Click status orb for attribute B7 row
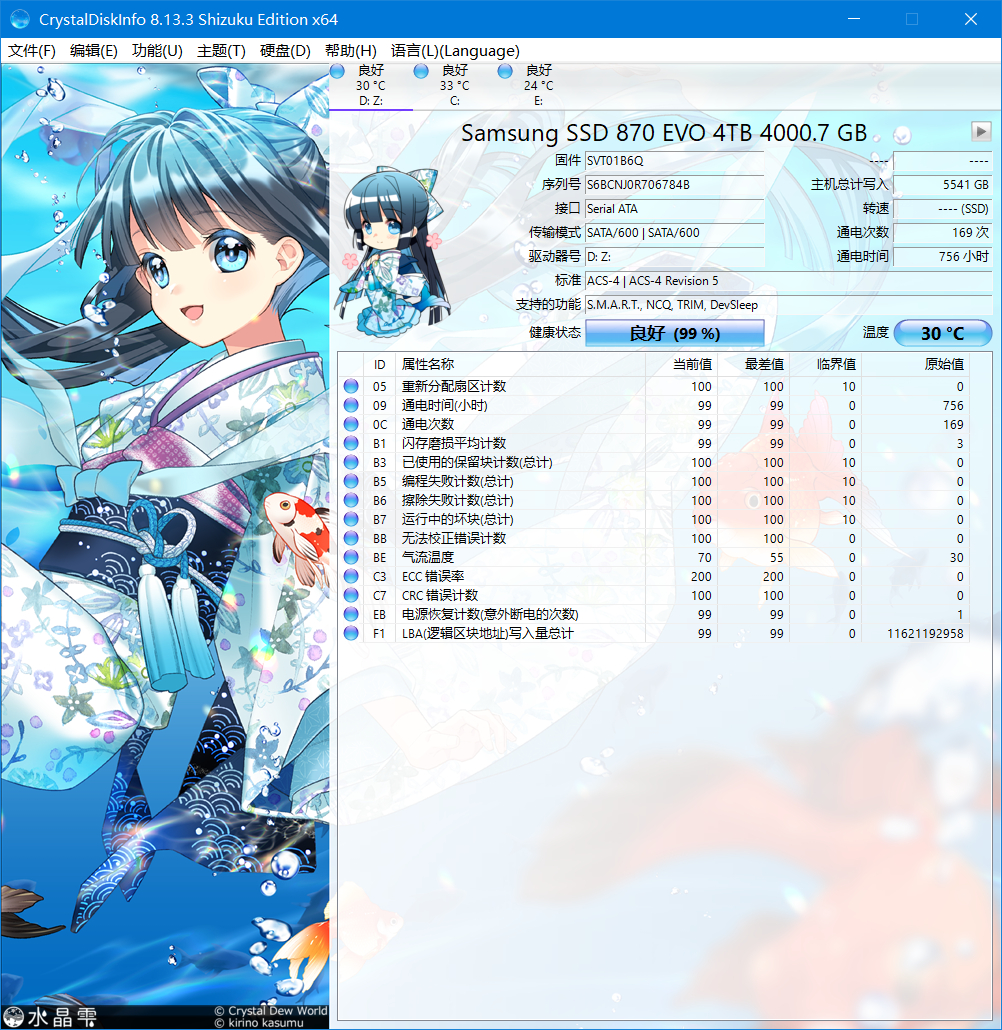 (352, 520)
